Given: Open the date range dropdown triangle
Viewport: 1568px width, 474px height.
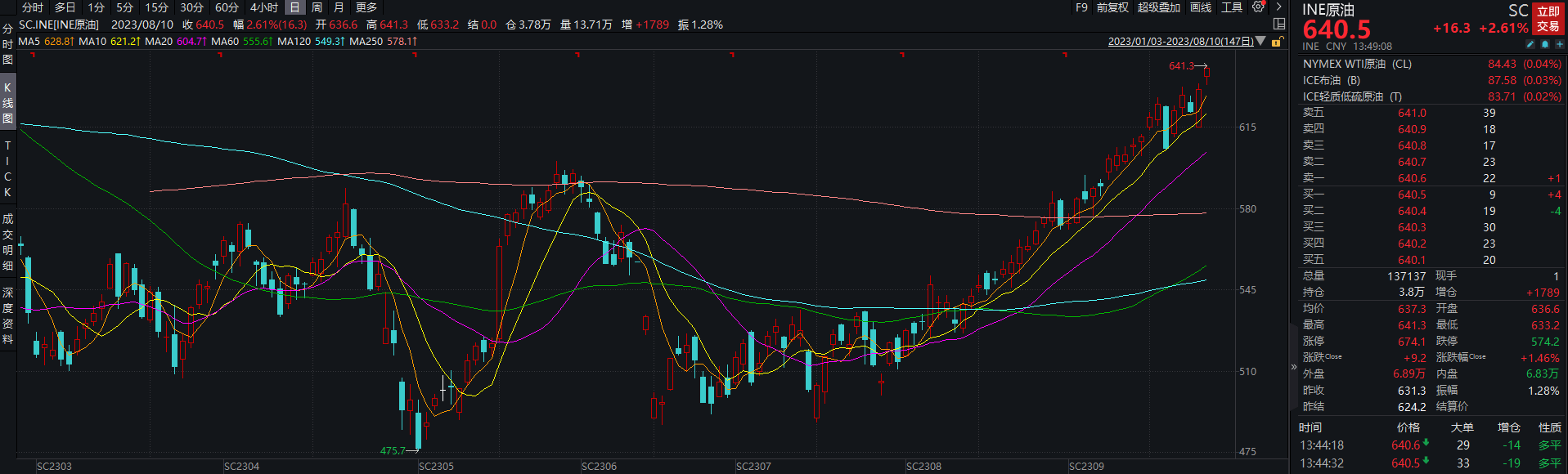Looking at the screenshot, I should tap(1260, 41).
